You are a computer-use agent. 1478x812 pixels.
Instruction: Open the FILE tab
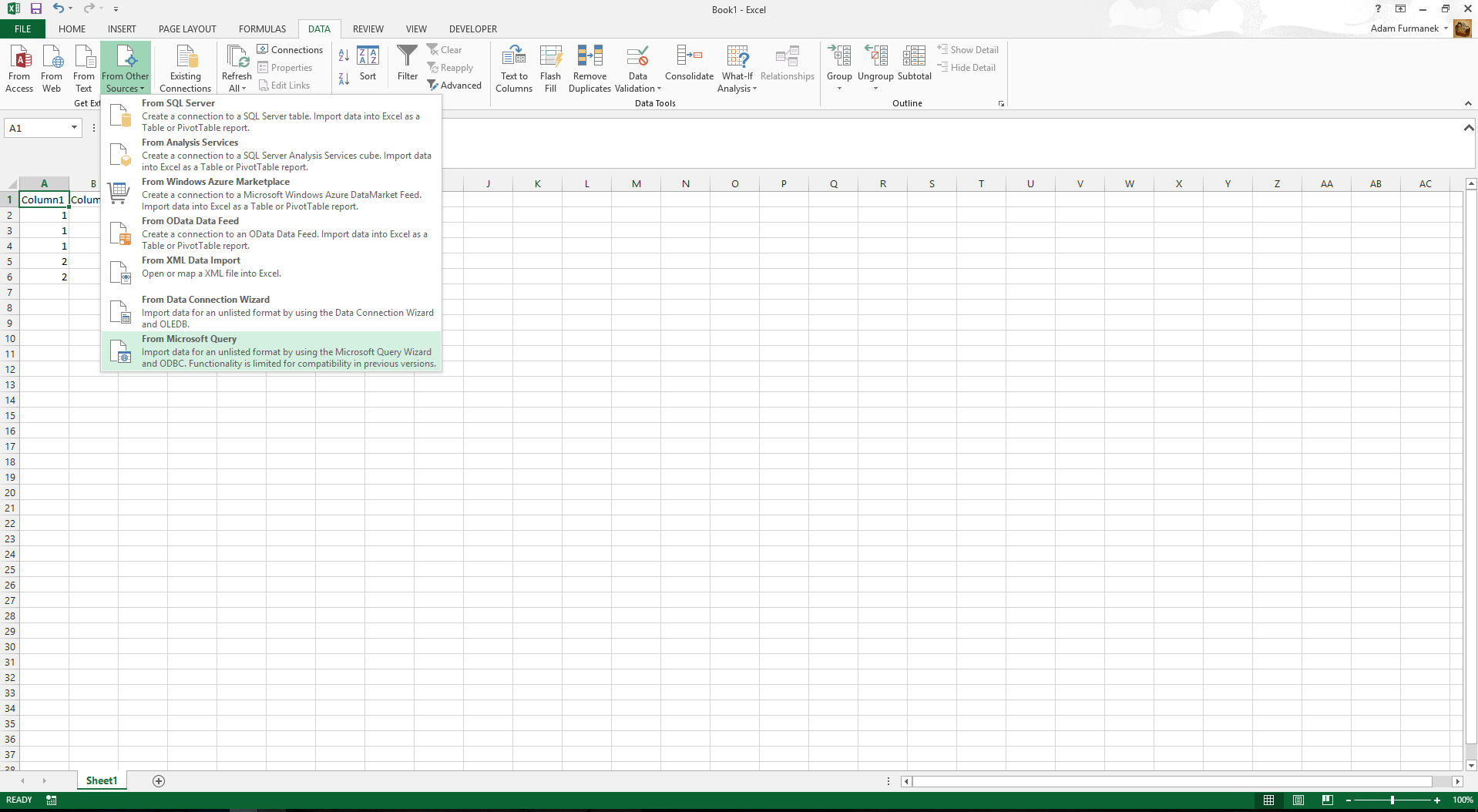tap(23, 29)
